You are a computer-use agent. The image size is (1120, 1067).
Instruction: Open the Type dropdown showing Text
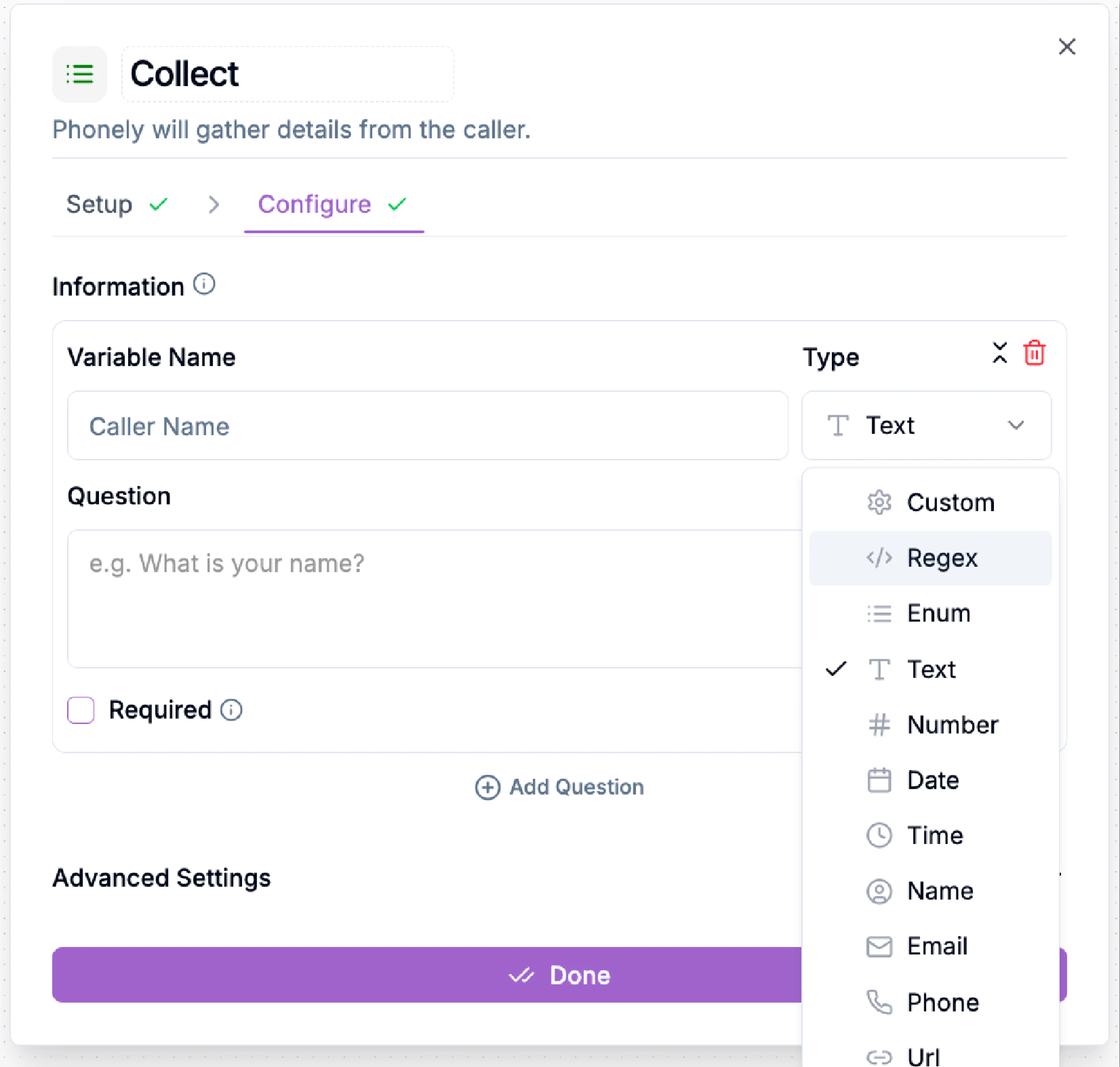coord(925,425)
